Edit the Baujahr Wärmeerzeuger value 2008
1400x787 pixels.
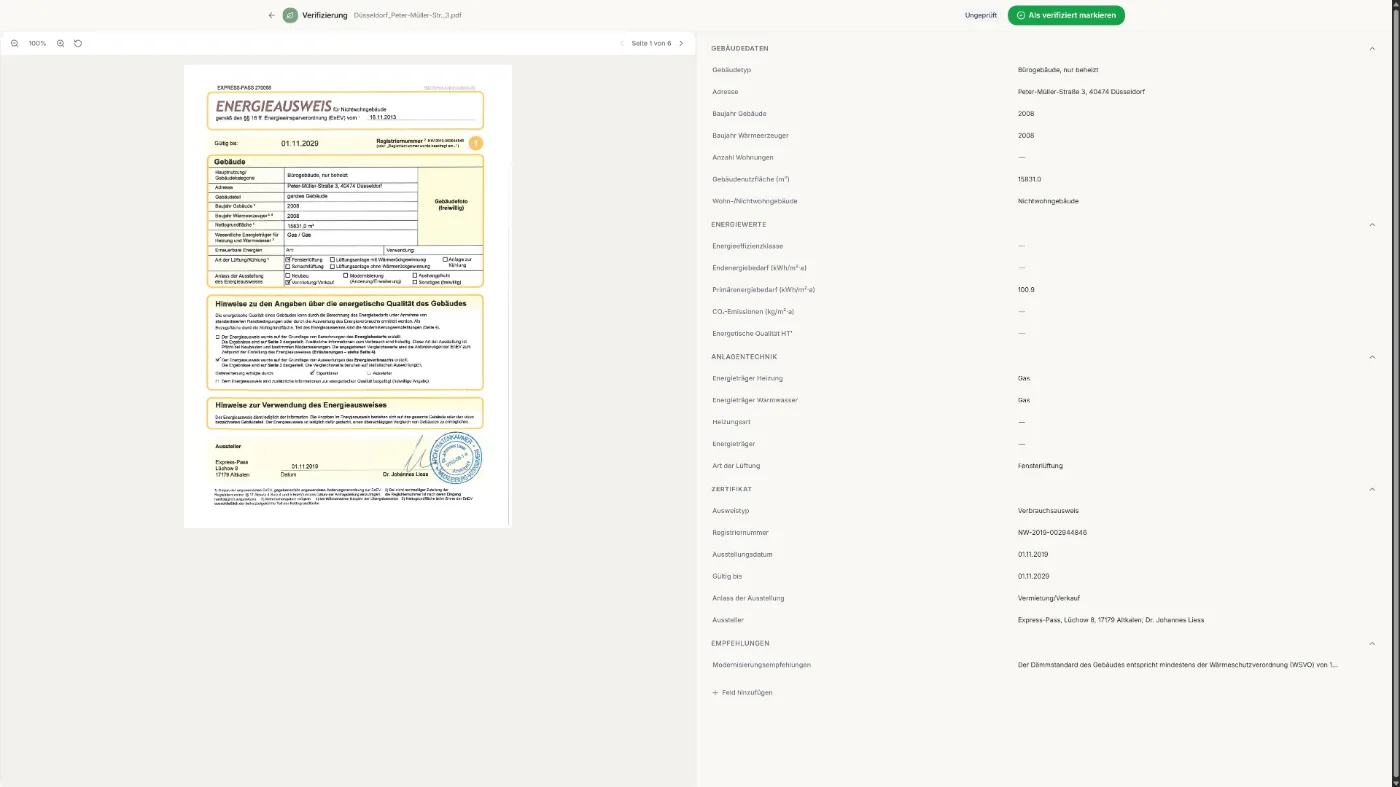coord(1025,135)
